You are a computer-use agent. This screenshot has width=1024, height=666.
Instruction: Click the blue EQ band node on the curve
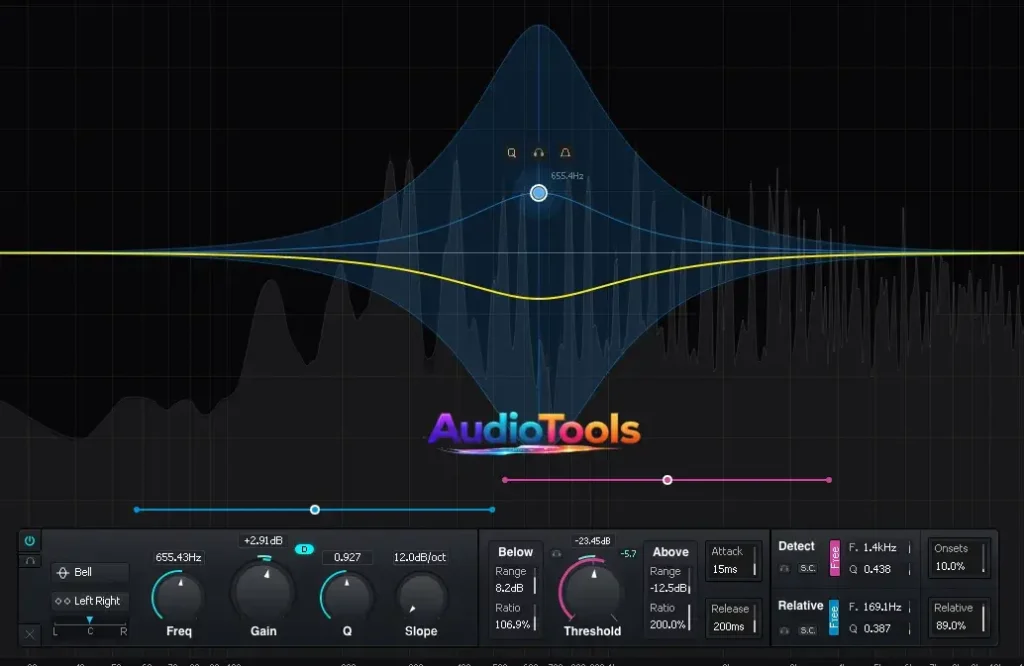538,192
